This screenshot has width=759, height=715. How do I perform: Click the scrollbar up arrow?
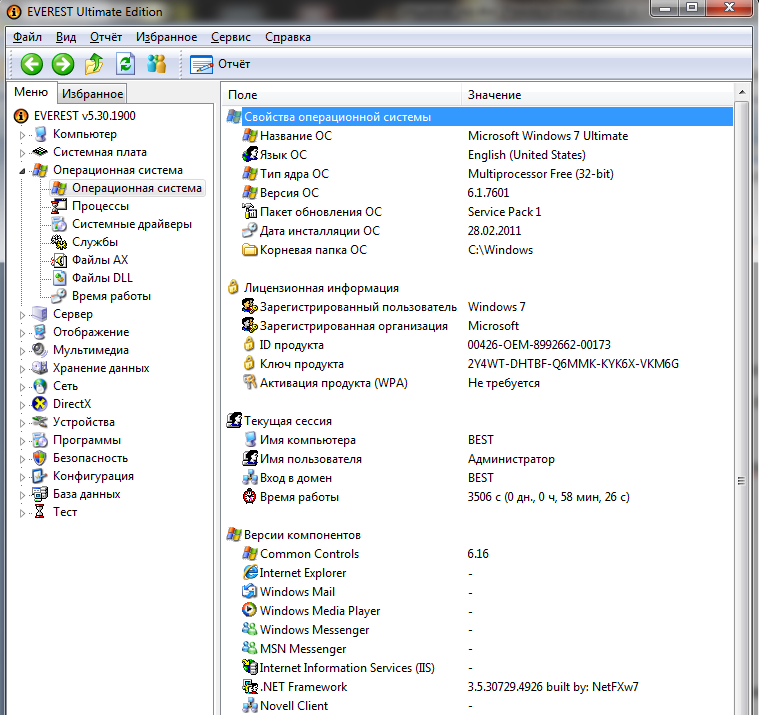pos(742,91)
